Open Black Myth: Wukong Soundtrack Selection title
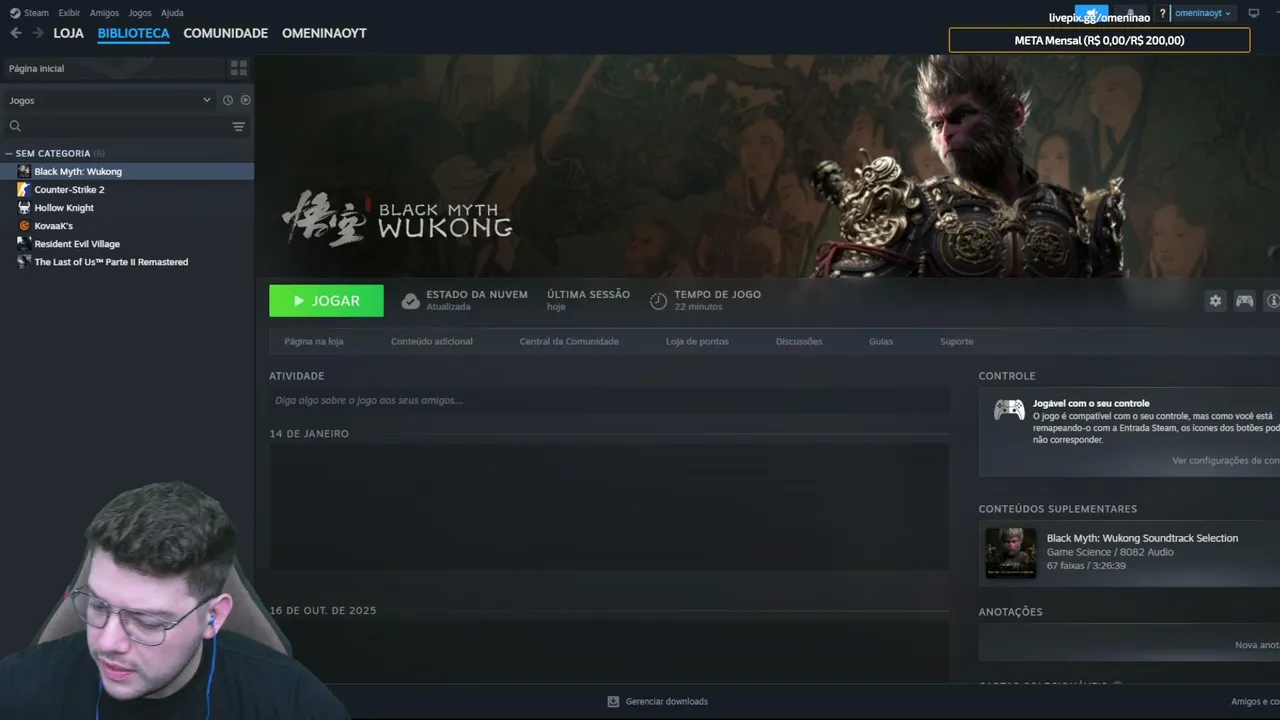1280x720 pixels. 1142,538
